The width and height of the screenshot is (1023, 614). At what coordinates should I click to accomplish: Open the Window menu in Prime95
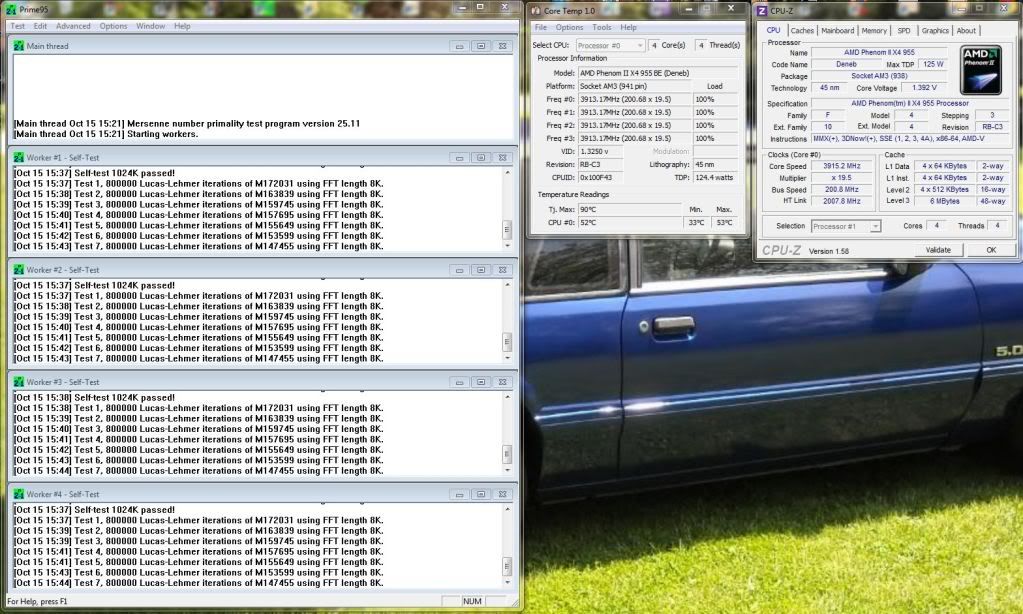click(150, 26)
